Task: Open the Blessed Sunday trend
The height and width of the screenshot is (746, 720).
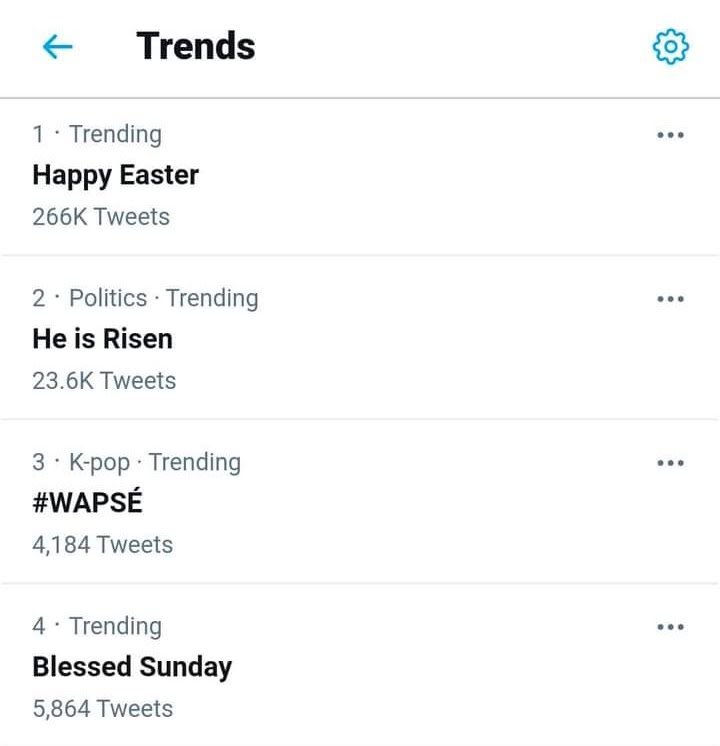Action: 132,667
